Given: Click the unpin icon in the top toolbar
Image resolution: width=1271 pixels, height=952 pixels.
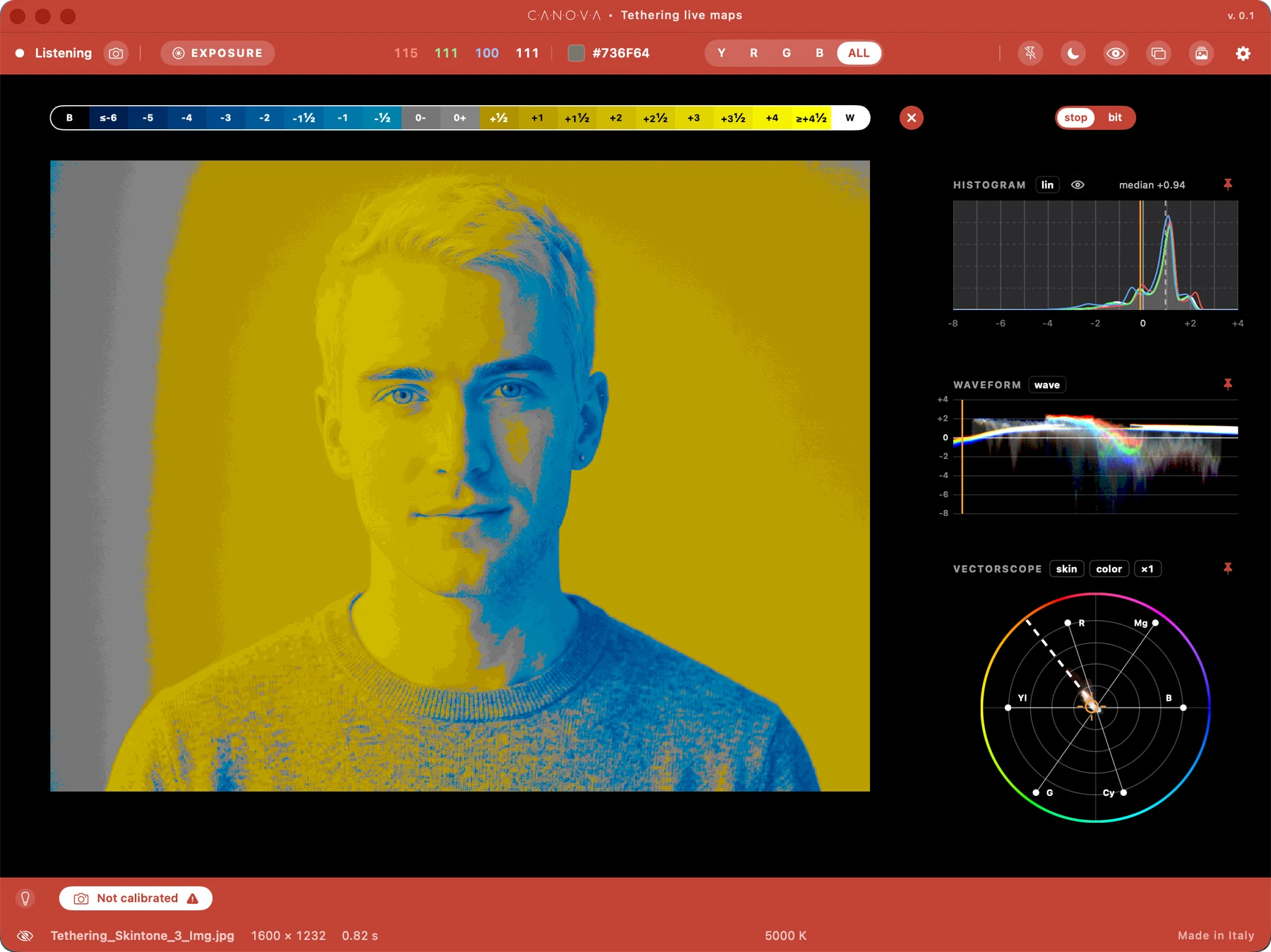Looking at the screenshot, I should click(1030, 53).
